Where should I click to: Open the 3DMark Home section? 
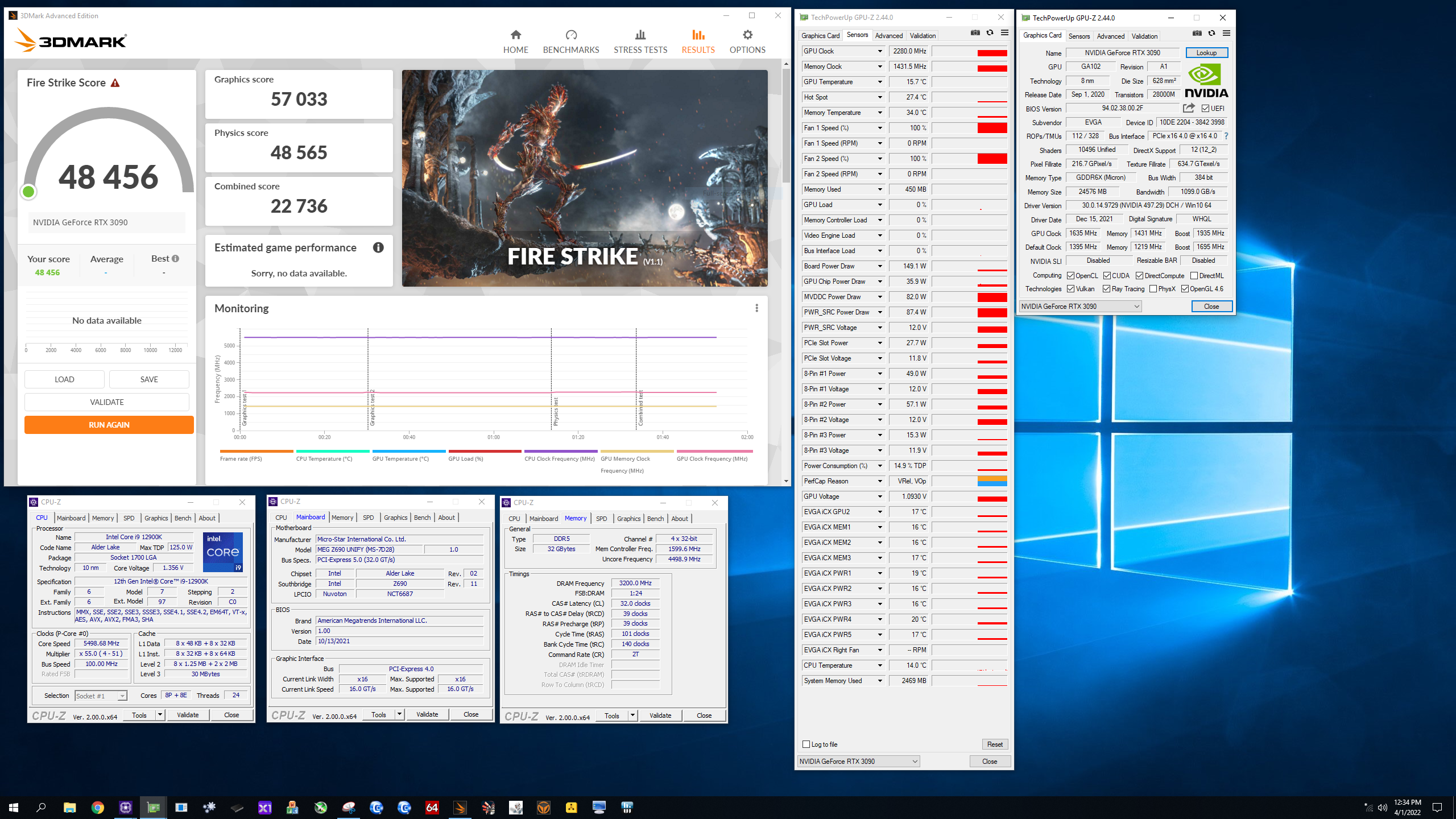(x=515, y=42)
